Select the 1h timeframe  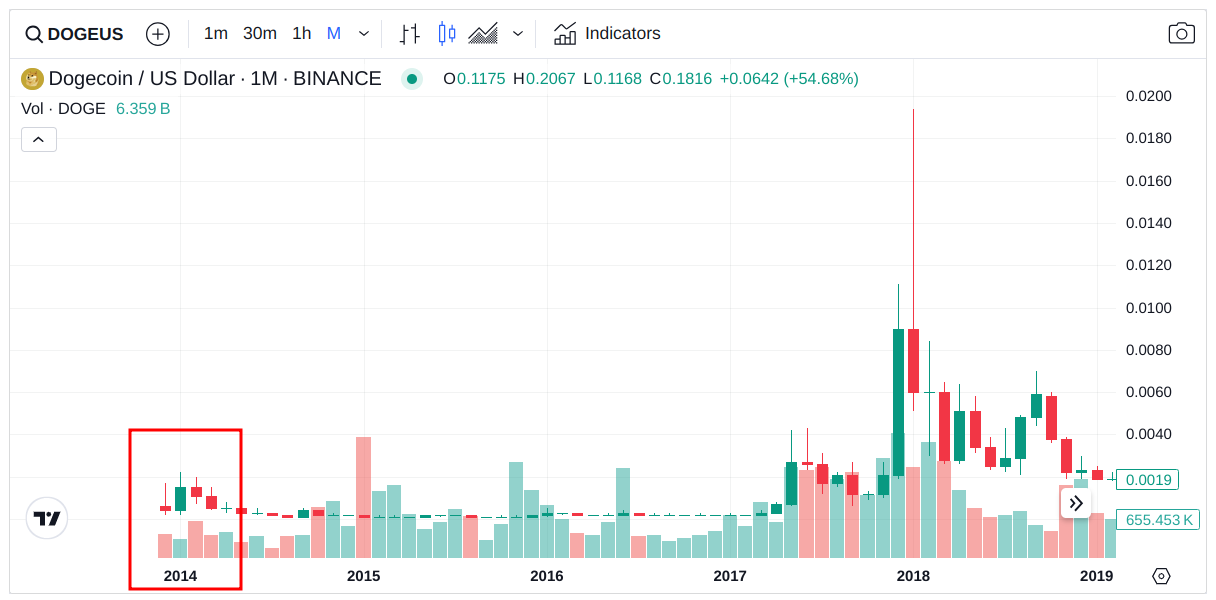tap(302, 33)
